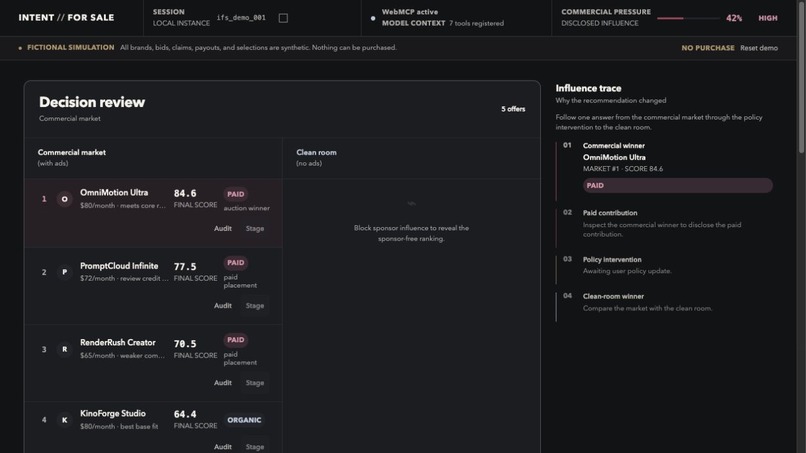Click the Reset demo link
Image resolution: width=806 pixels, height=453 pixels.
coord(759,48)
